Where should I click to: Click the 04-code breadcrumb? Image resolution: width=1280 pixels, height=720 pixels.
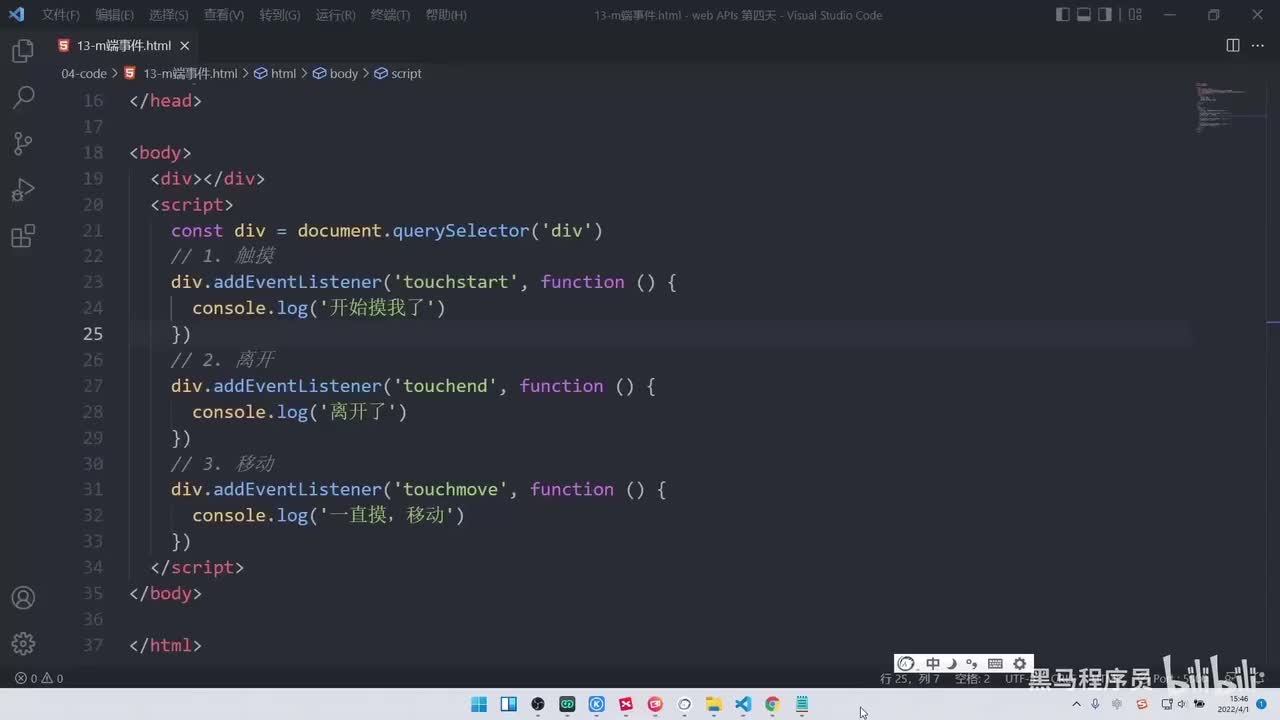pos(84,74)
